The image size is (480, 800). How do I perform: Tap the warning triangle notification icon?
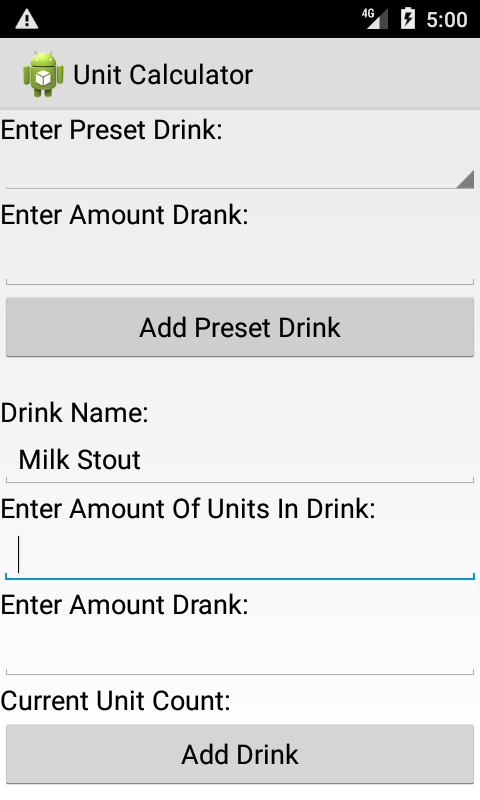click(x=27, y=19)
